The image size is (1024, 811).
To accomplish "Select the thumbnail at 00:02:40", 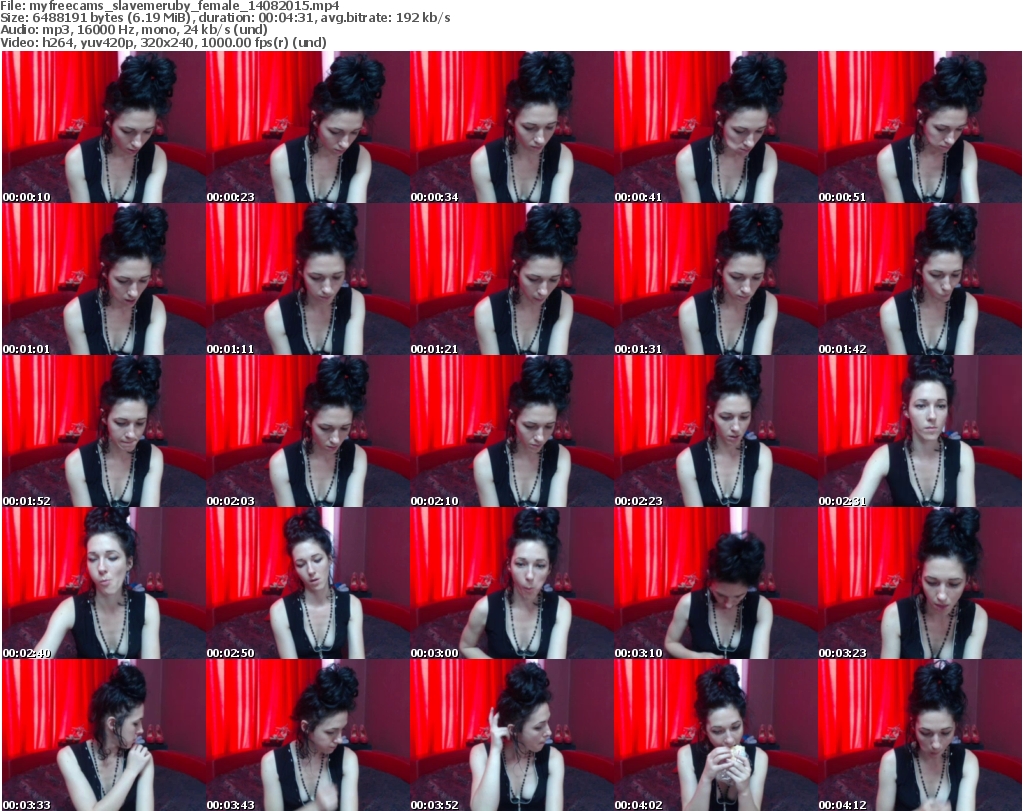I will point(104,583).
